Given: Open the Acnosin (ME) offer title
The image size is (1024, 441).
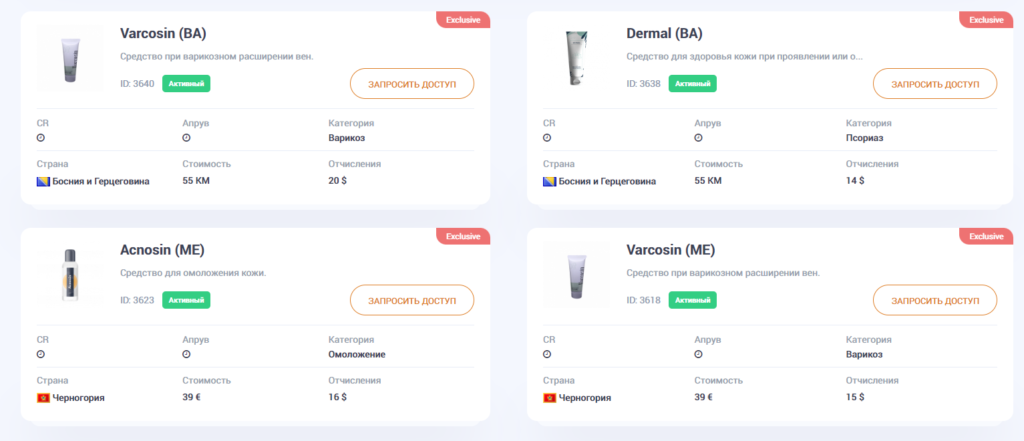Looking at the screenshot, I should coord(163,250).
